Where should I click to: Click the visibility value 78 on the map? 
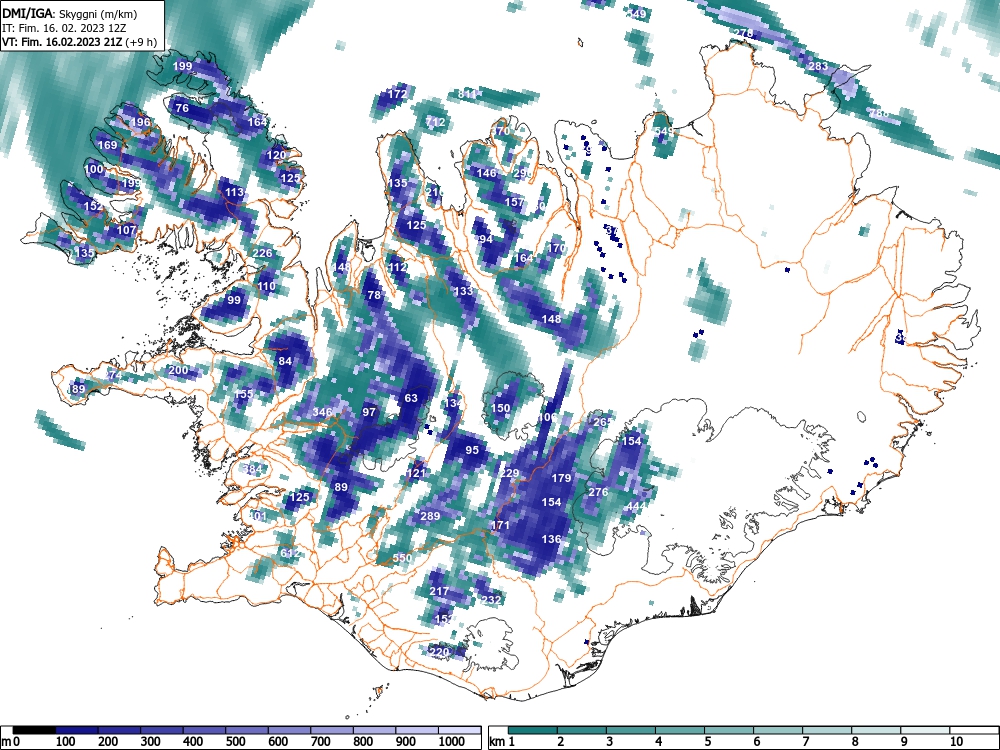pos(374,295)
